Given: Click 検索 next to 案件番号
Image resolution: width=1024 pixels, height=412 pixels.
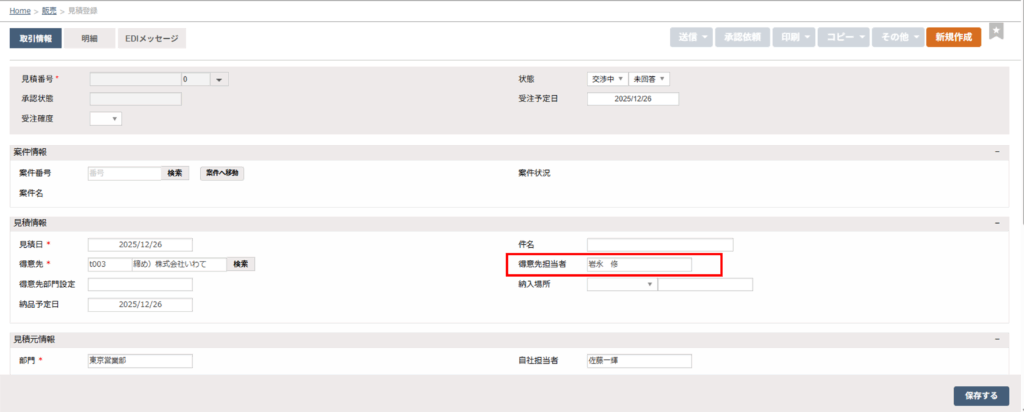Looking at the screenshot, I should [x=175, y=173].
